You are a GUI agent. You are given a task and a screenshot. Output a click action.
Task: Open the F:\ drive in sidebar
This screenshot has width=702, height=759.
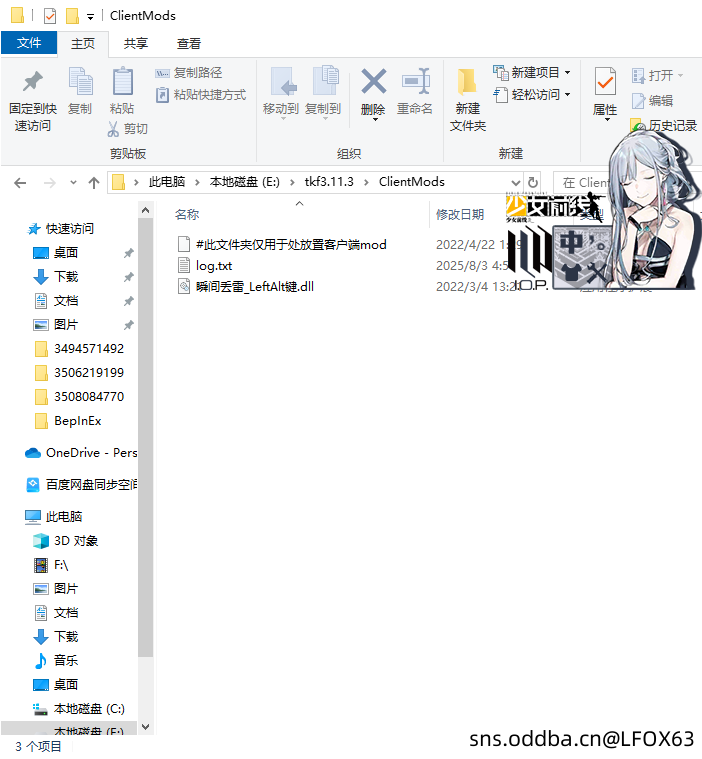coord(61,565)
